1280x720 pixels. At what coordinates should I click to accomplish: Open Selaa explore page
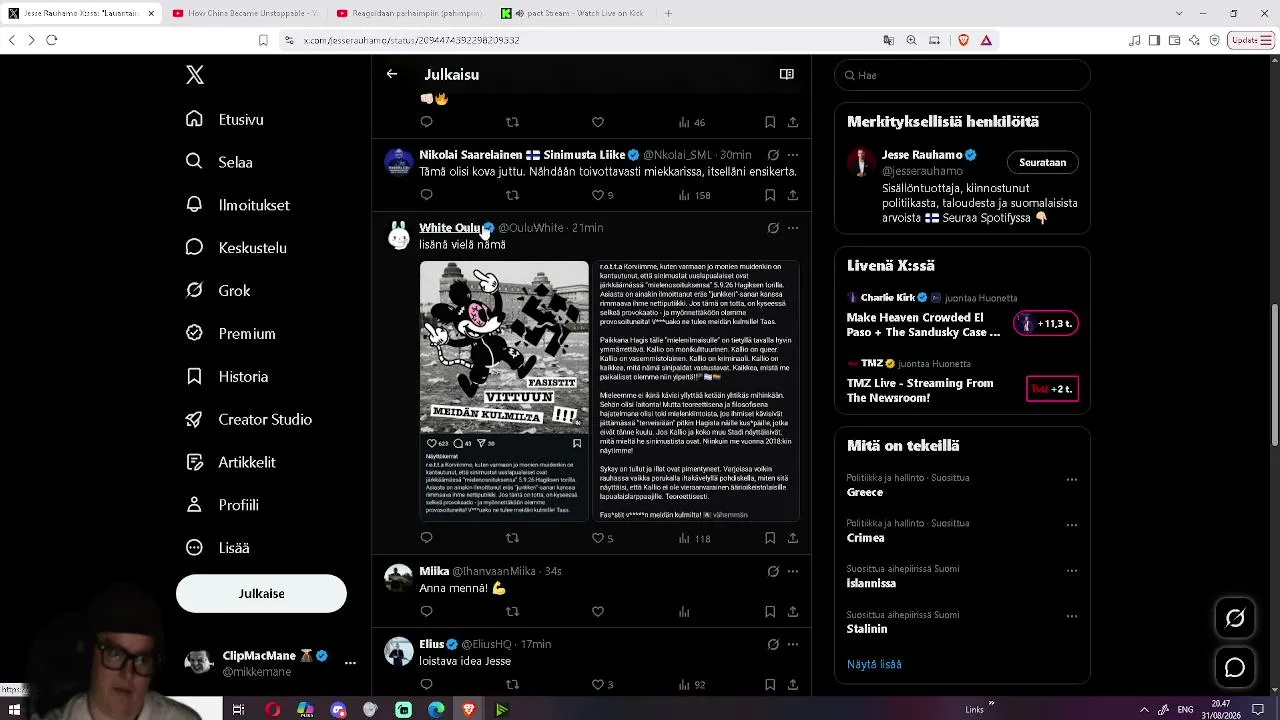click(220, 162)
